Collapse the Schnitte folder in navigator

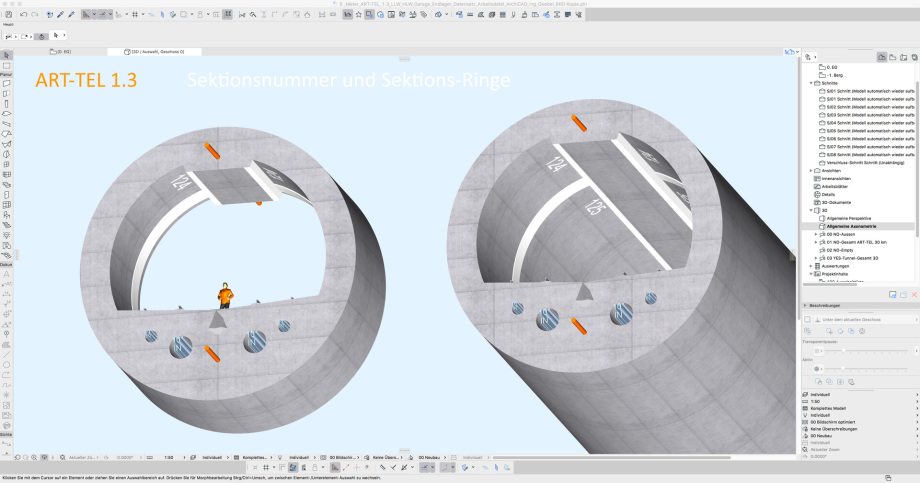pyautogui.click(x=811, y=83)
